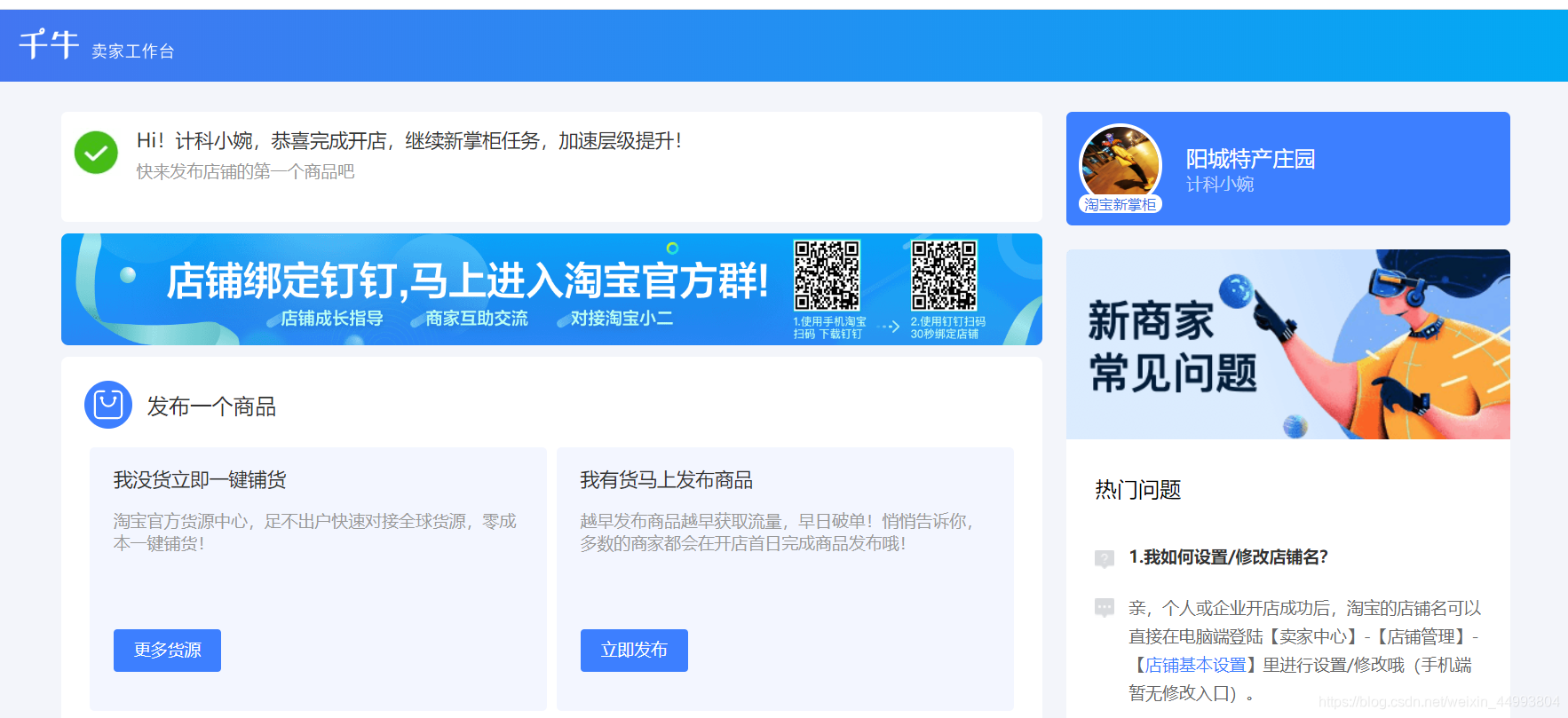Click the green checkmark success icon
The width and height of the screenshot is (1568, 718).
tap(96, 153)
